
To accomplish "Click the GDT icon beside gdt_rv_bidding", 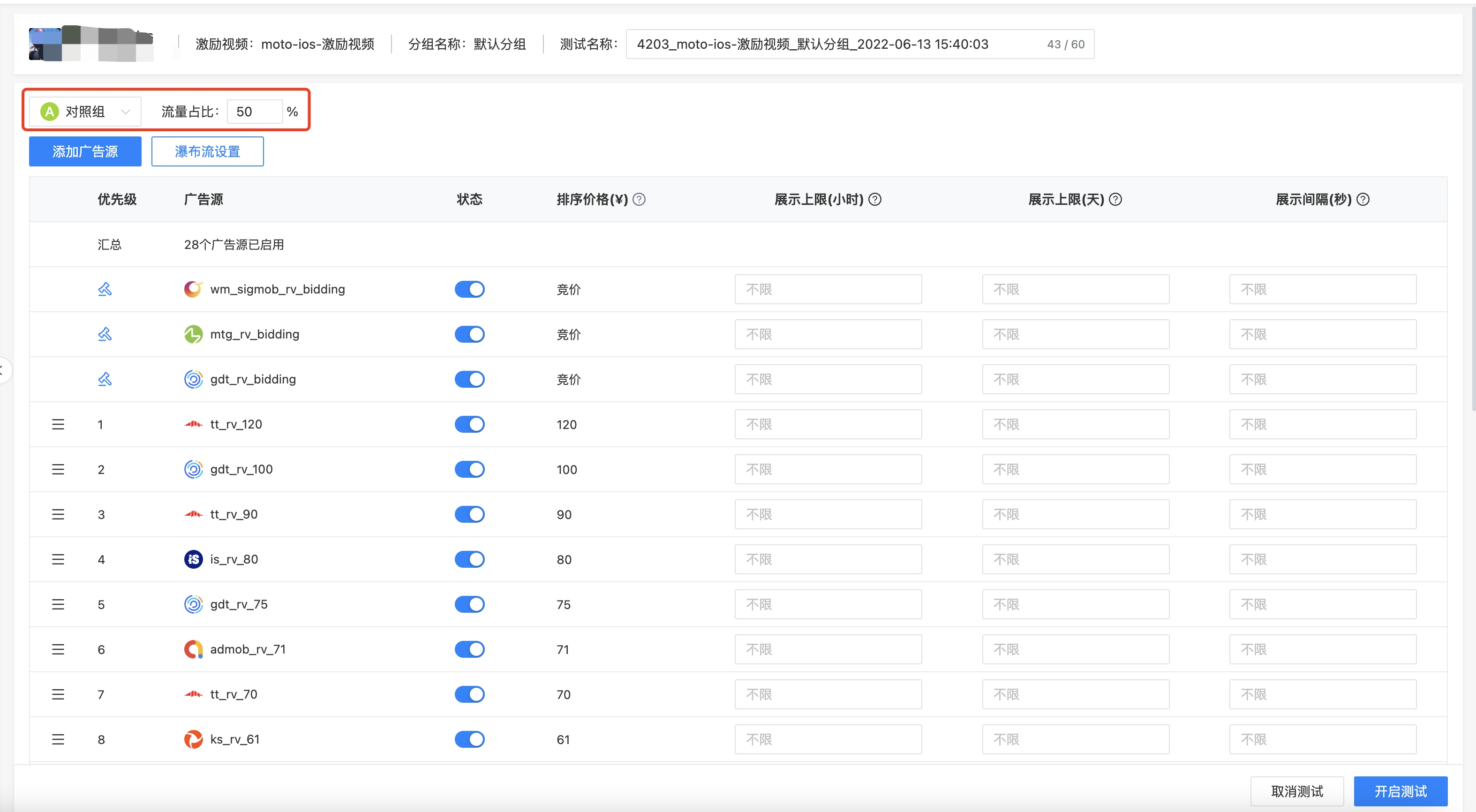I will (x=193, y=379).
